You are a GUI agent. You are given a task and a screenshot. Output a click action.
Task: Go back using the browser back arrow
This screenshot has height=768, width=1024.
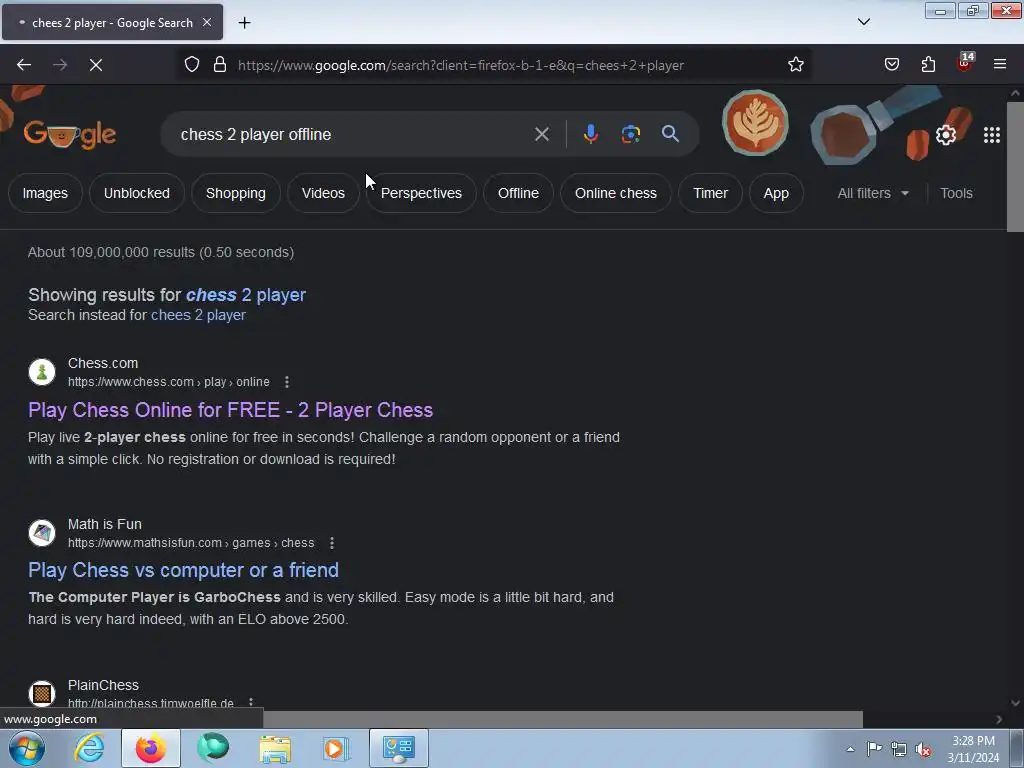(24, 65)
